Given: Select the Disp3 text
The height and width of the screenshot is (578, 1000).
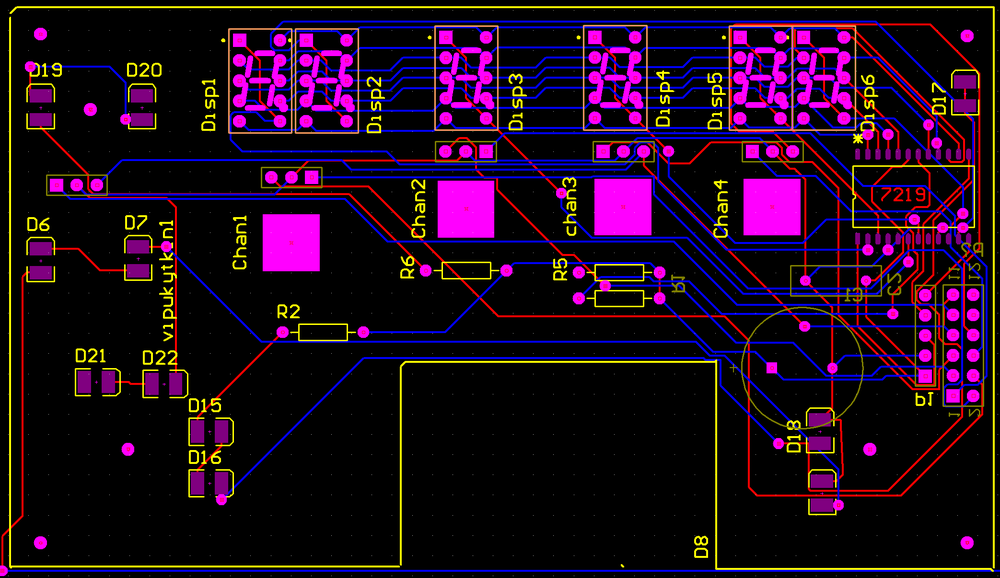Looking at the screenshot, I should click(515, 102).
